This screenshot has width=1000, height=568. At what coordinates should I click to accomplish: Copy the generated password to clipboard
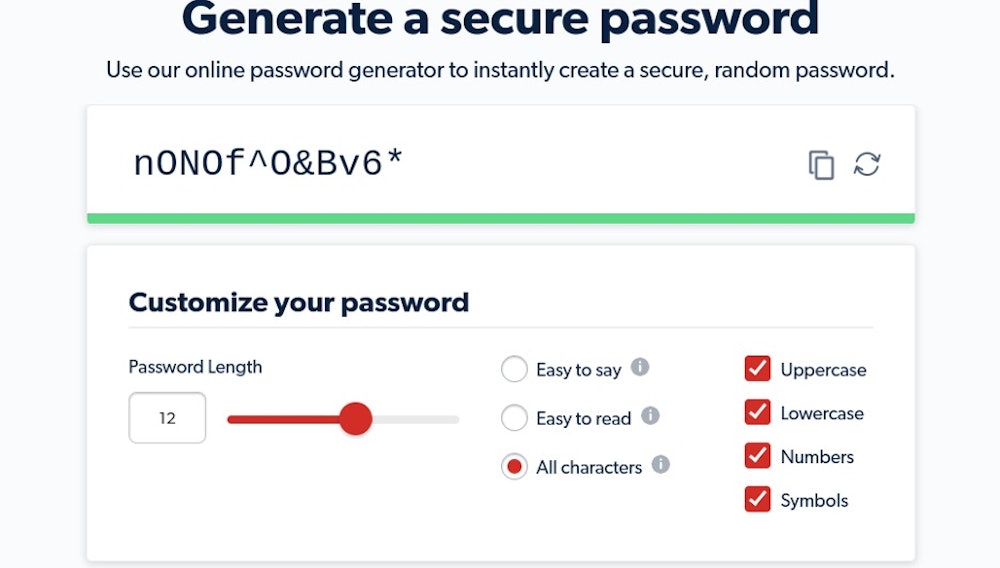(821, 165)
